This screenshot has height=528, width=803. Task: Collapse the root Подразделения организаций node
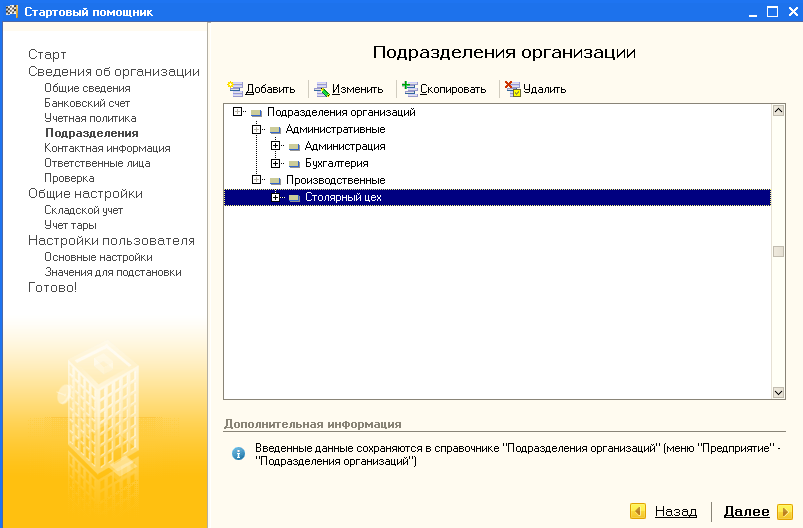pyautogui.click(x=237, y=111)
